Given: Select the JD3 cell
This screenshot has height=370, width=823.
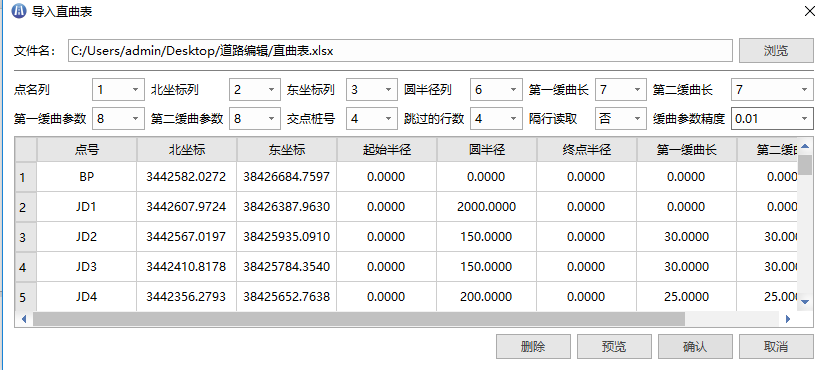Looking at the screenshot, I should pos(87,267).
